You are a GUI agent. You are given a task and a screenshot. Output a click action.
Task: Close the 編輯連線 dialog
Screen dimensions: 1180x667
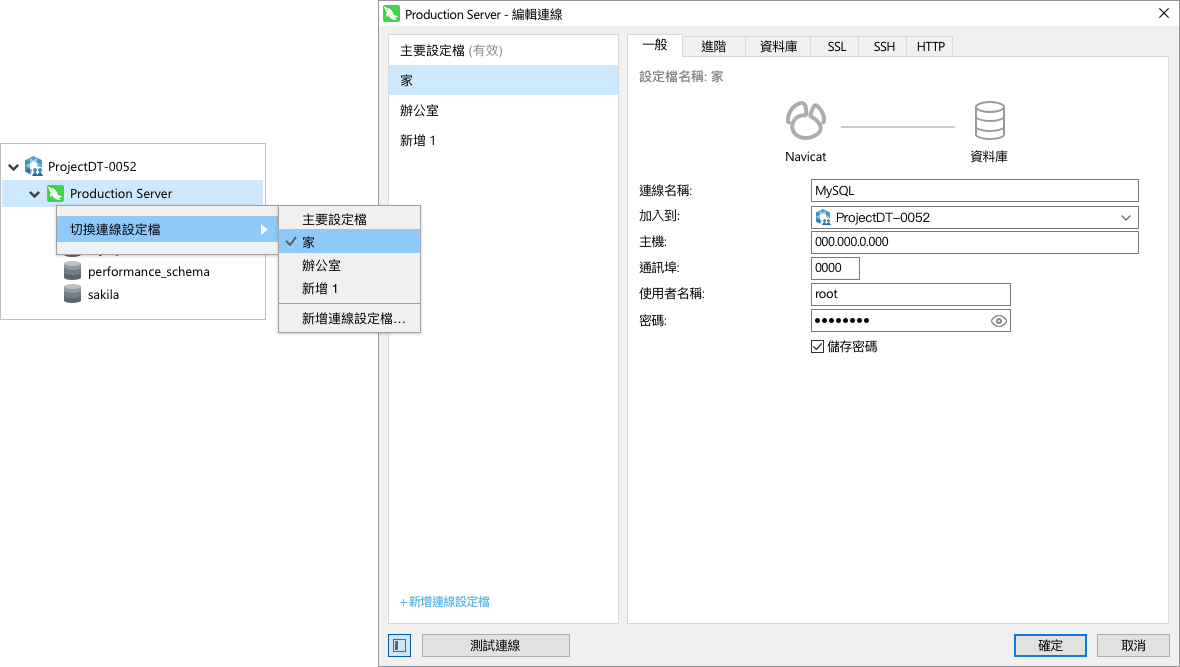click(x=1163, y=14)
